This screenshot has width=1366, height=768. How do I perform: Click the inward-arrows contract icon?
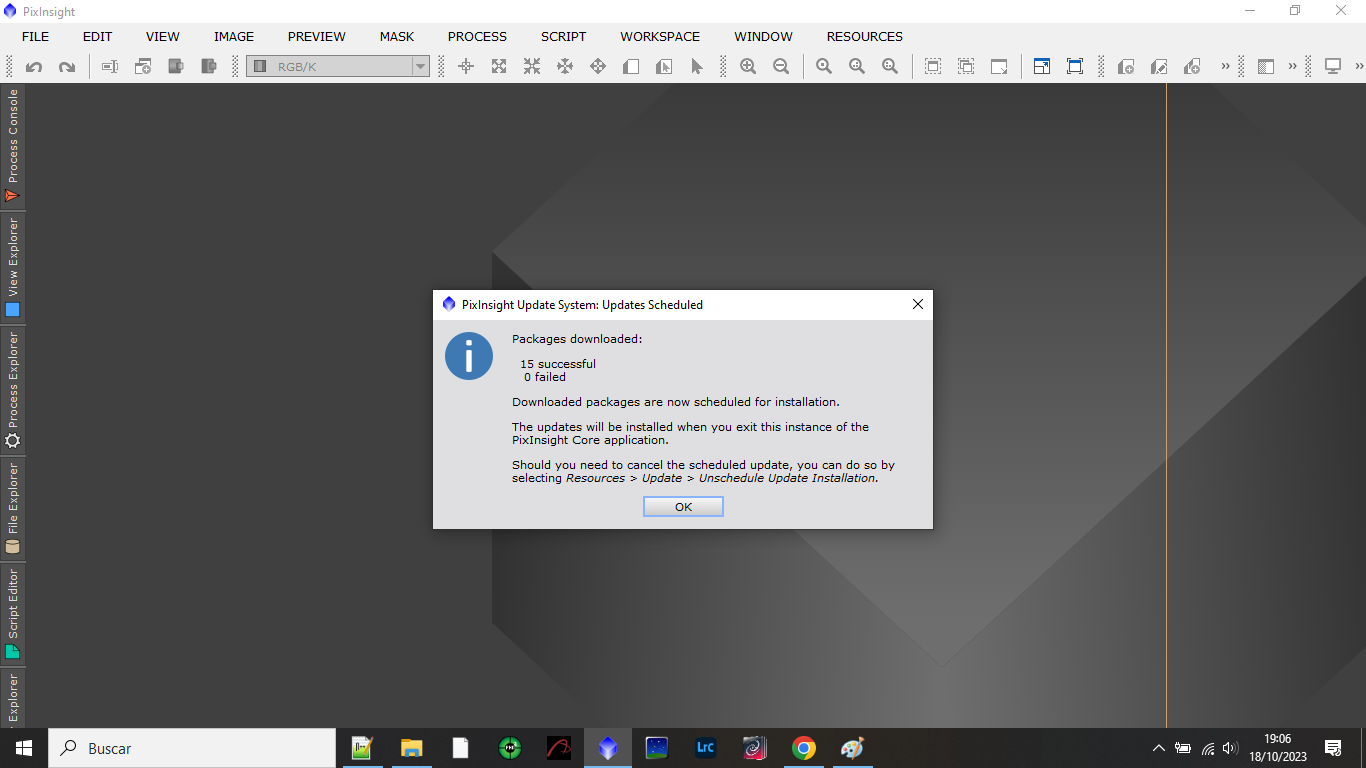coord(532,67)
